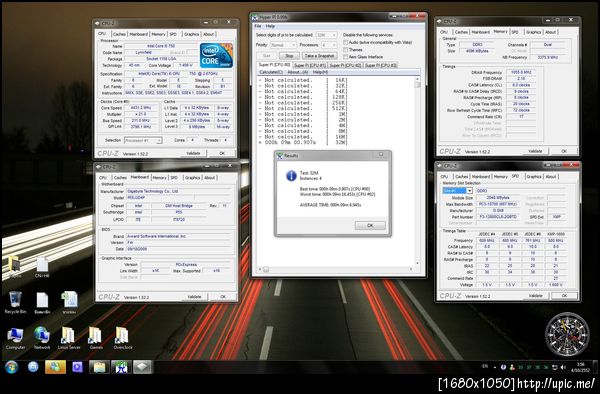The image size is (600, 394).
Task: Click the blue info icon in Results dialog
Action: tap(291, 176)
